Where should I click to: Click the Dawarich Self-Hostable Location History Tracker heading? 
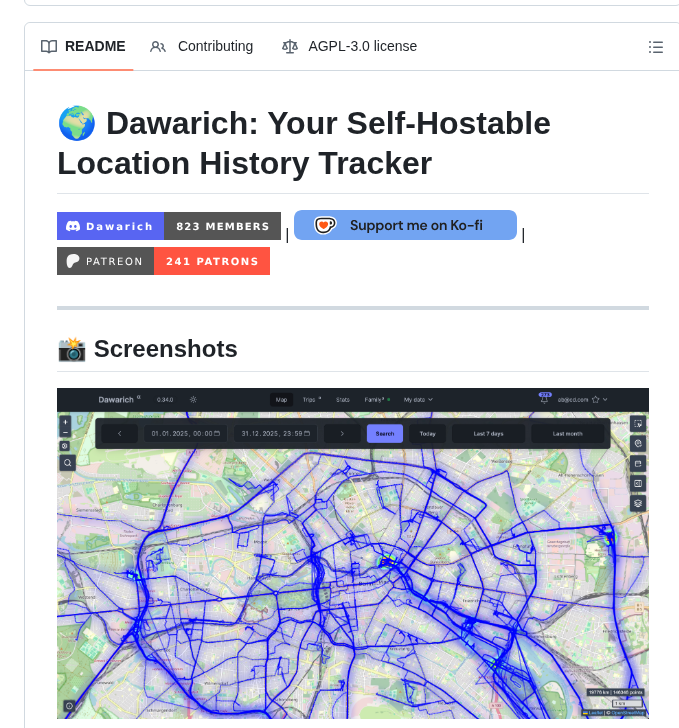pyautogui.click(x=304, y=143)
